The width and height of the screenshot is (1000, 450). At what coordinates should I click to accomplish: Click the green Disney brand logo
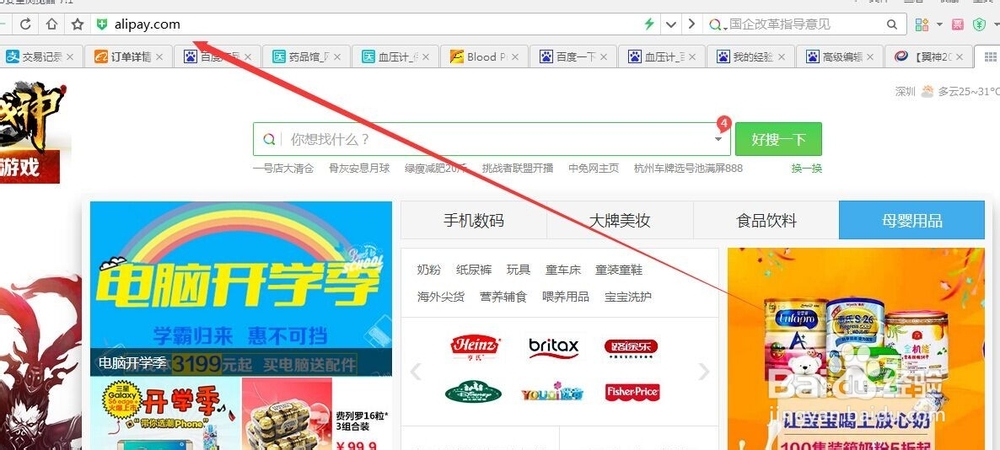(473, 392)
